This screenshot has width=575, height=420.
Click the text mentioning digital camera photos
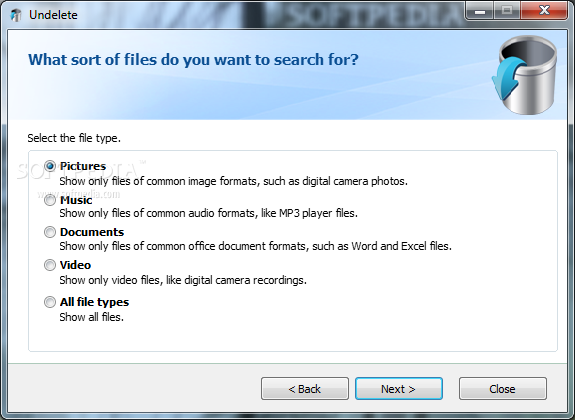click(233, 181)
